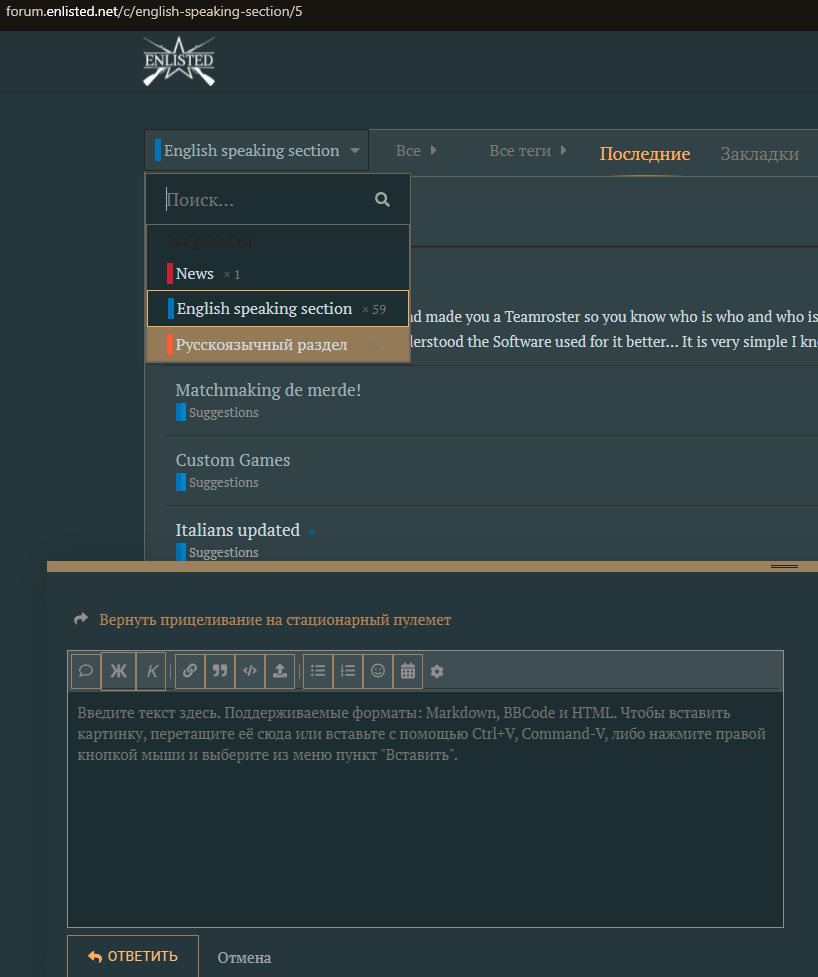This screenshot has height=977, width=818.
Task: Insert a numbered list
Action: point(348,671)
